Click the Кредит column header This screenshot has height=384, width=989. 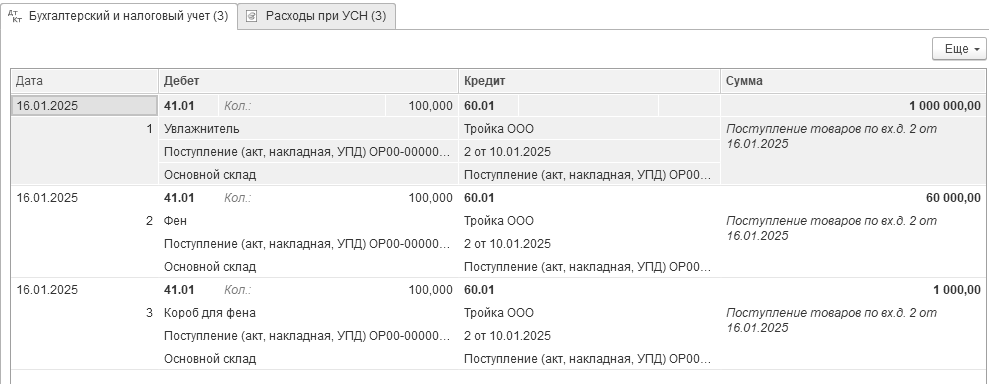590,81
